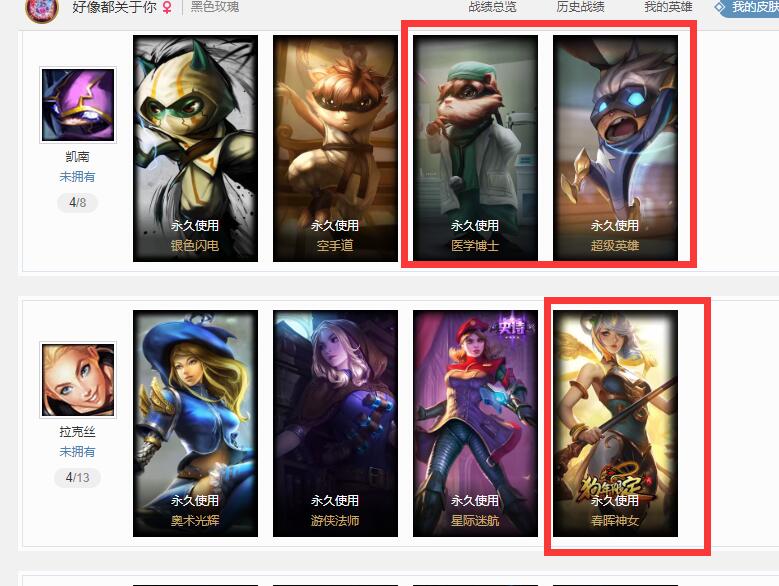779x586 pixels.
Task: Click the 拉克丝 champion portrait icon
Action: [78, 380]
